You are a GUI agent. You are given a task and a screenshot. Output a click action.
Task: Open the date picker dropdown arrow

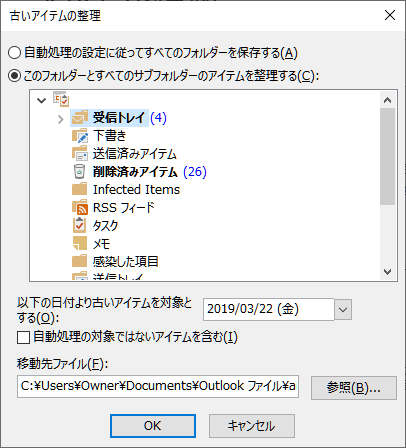click(x=343, y=310)
